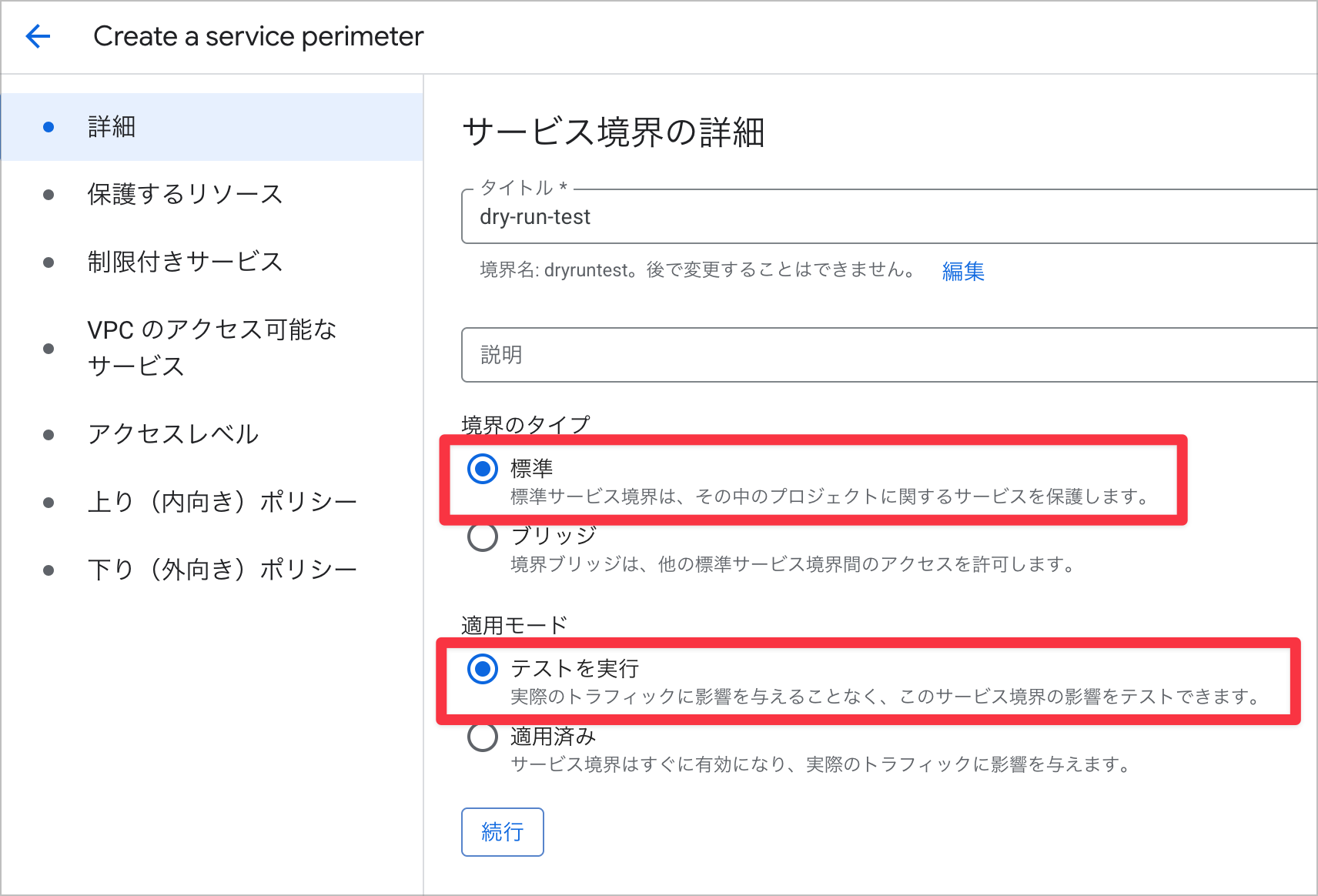1318x896 pixels.
Task: Click the 説明 description field
Action: [x=885, y=355]
